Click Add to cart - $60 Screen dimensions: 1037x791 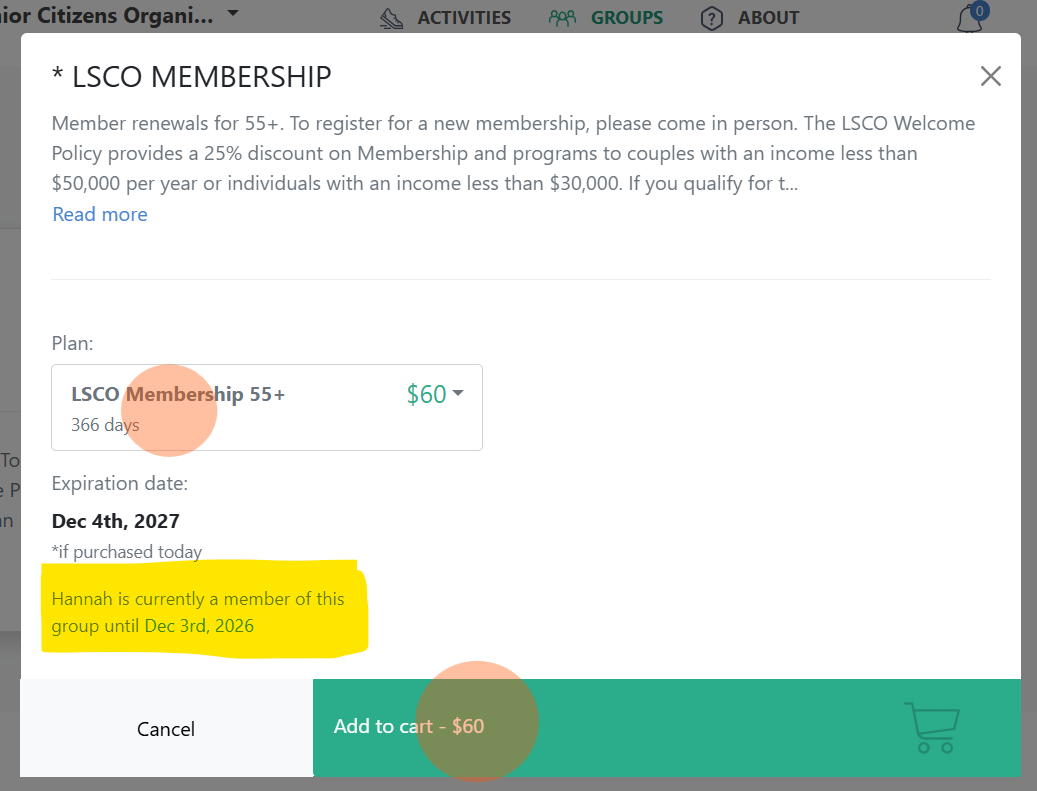[409, 727]
